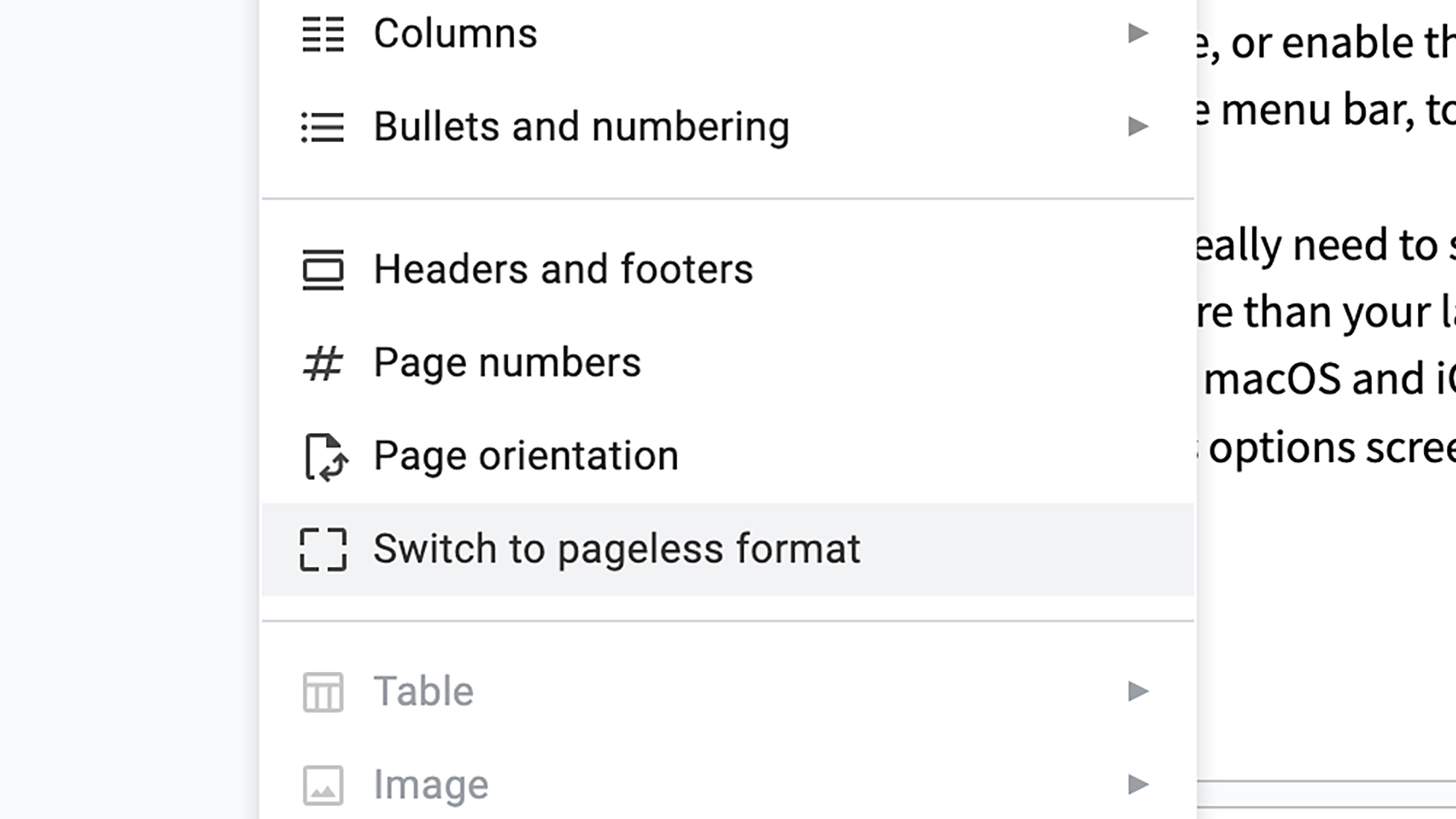The image size is (1456, 819).
Task: Expand the Image submenu arrow
Action: tap(1137, 784)
